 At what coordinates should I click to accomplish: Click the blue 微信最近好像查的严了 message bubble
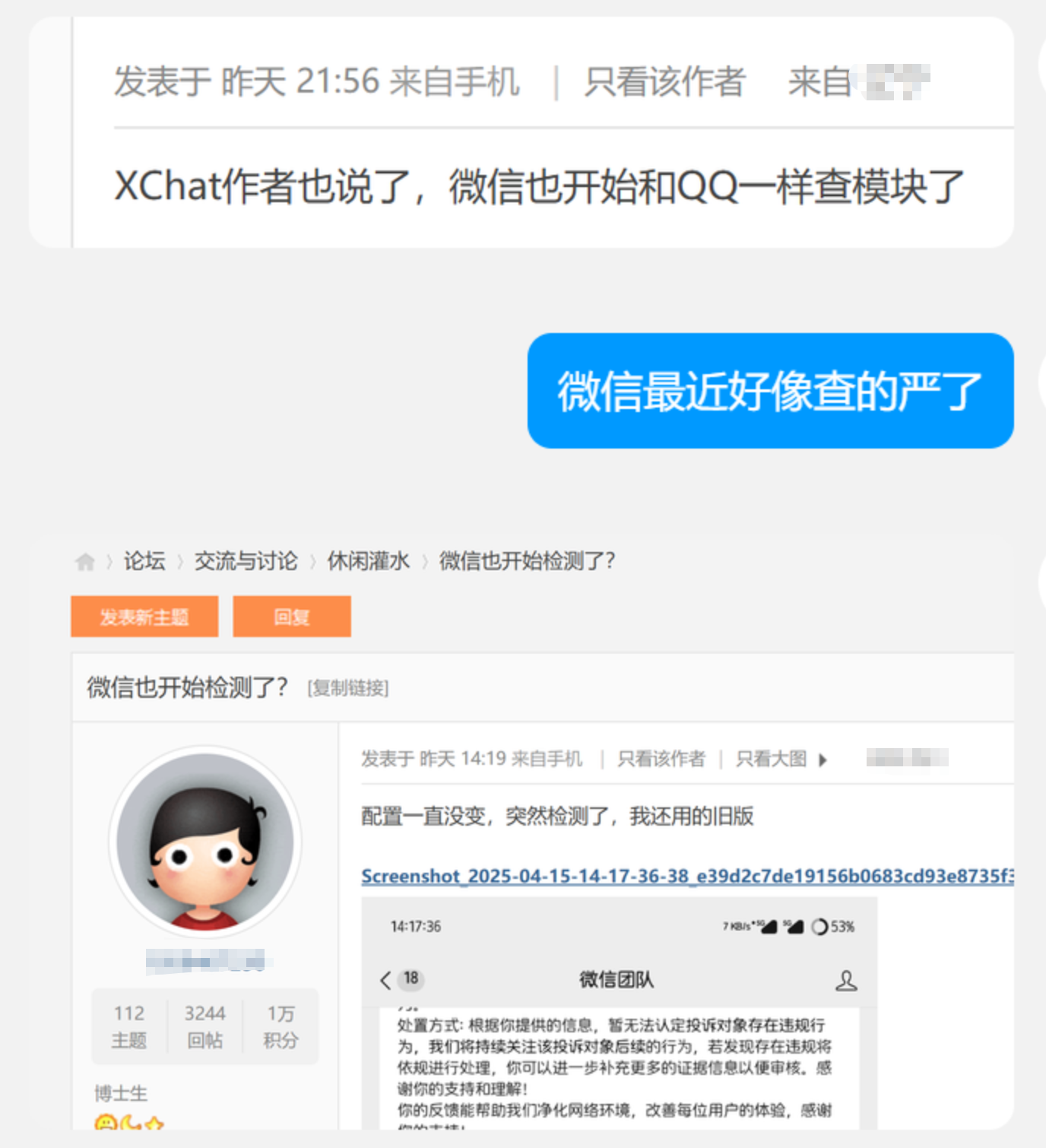(770, 391)
